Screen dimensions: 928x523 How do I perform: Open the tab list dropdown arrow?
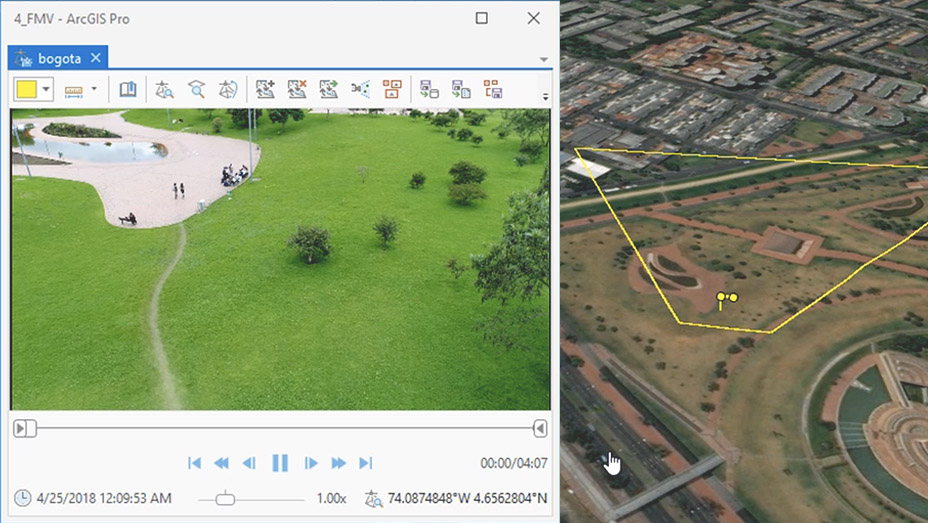tap(543, 59)
